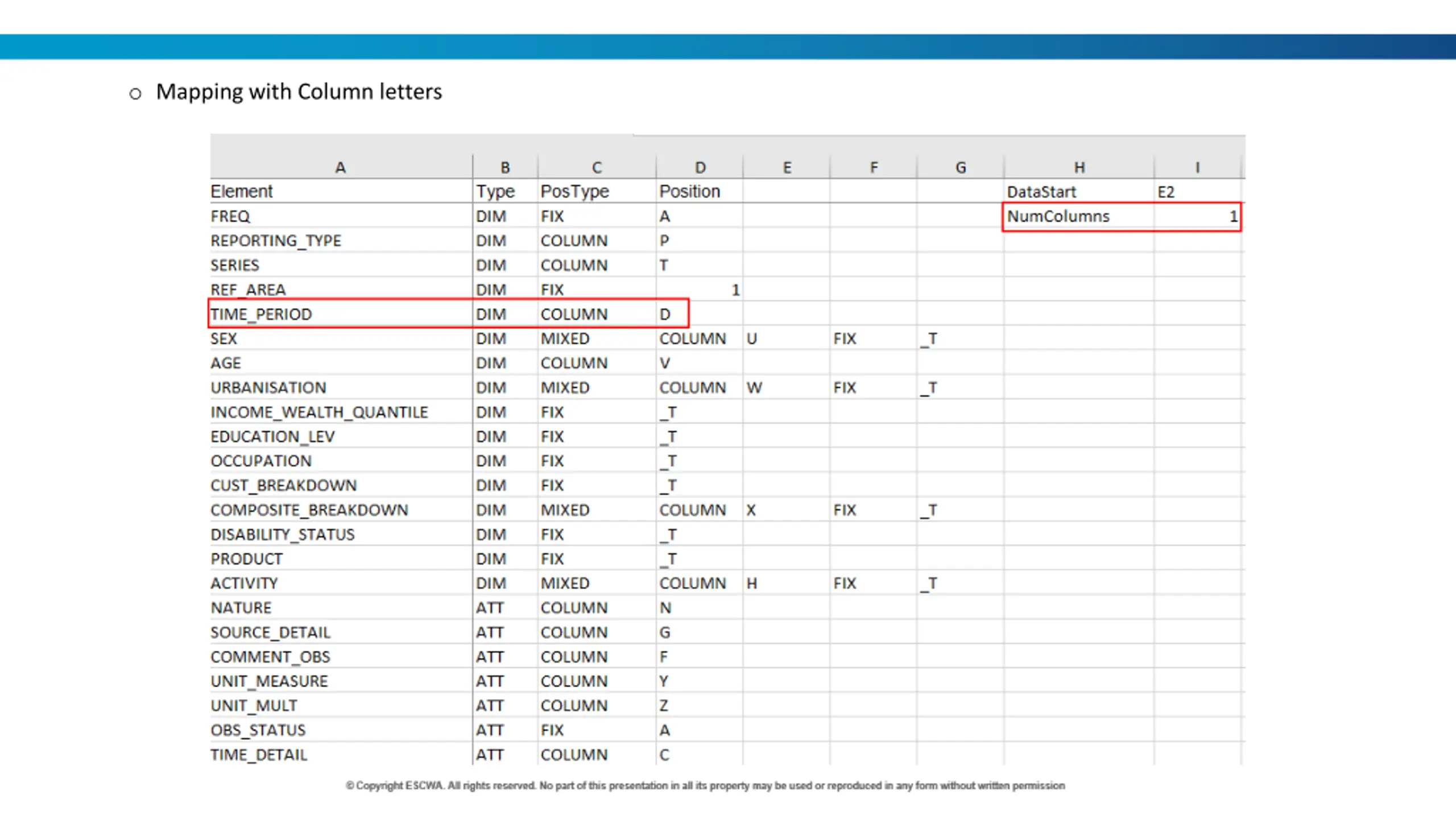Select column H header
The width and height of the screenshot is (1456, 819).
pos(1079,167)
